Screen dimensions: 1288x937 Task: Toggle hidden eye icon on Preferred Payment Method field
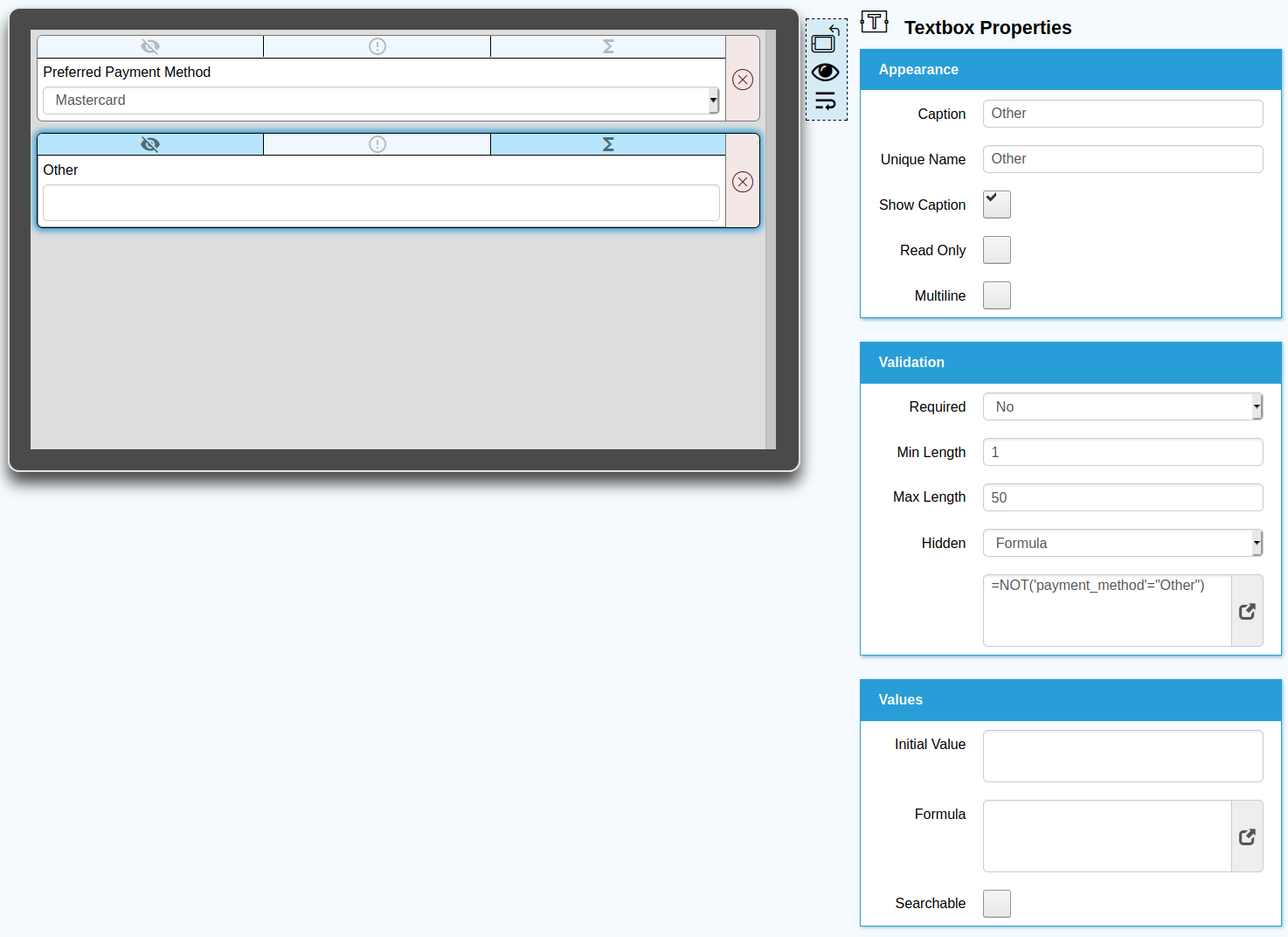[x=150, y=46]
